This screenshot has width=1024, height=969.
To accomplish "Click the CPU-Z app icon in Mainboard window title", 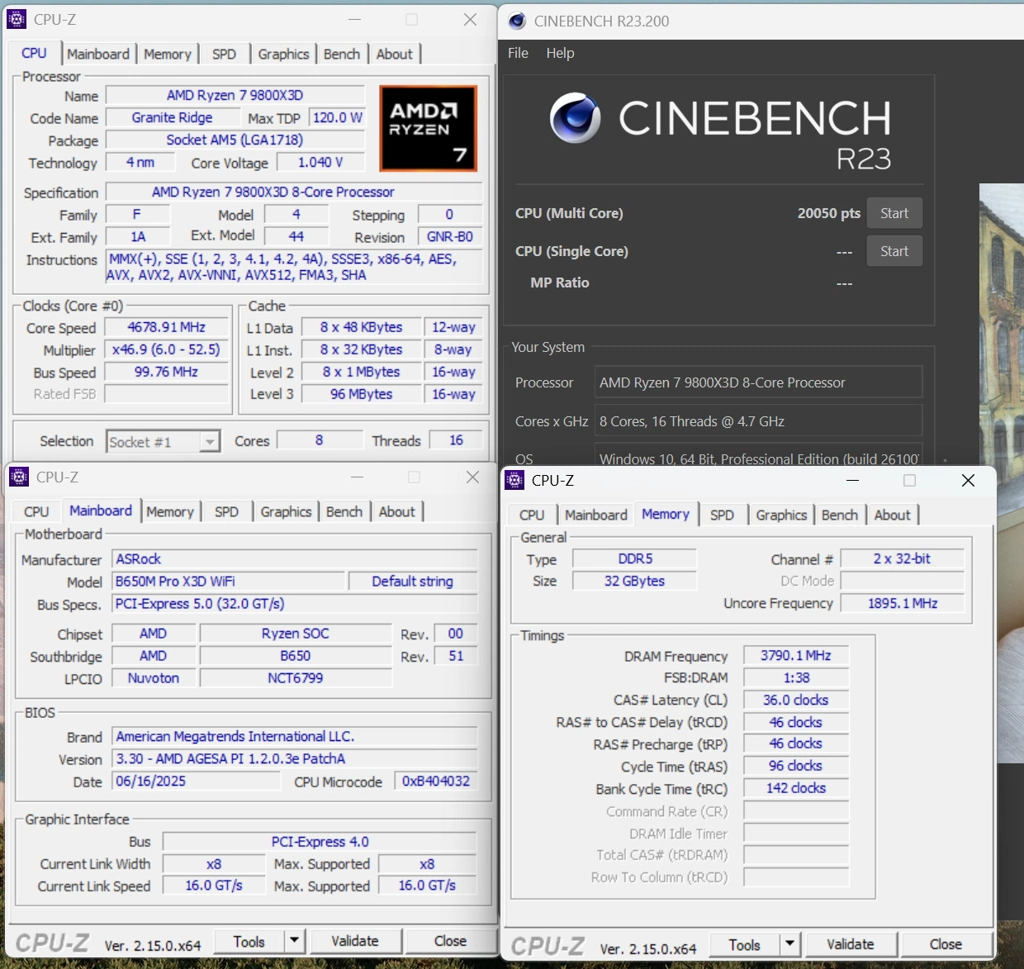I will point(19,477).
